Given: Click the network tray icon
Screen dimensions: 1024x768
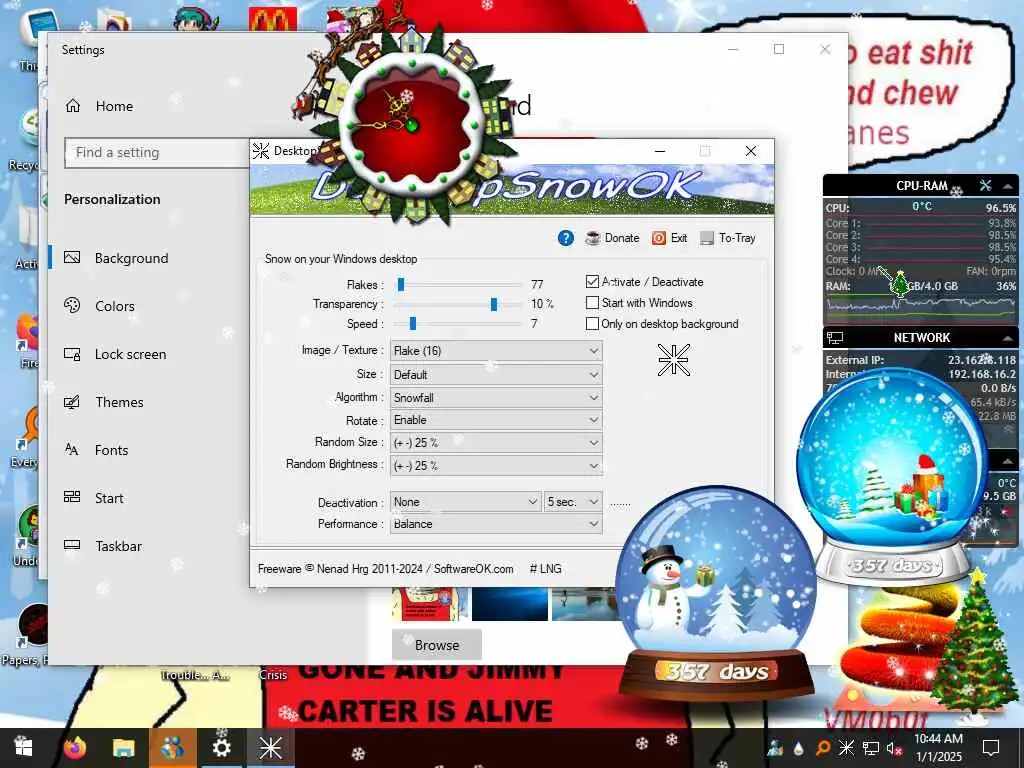Looking at the screenshot, I should [871, 748].
